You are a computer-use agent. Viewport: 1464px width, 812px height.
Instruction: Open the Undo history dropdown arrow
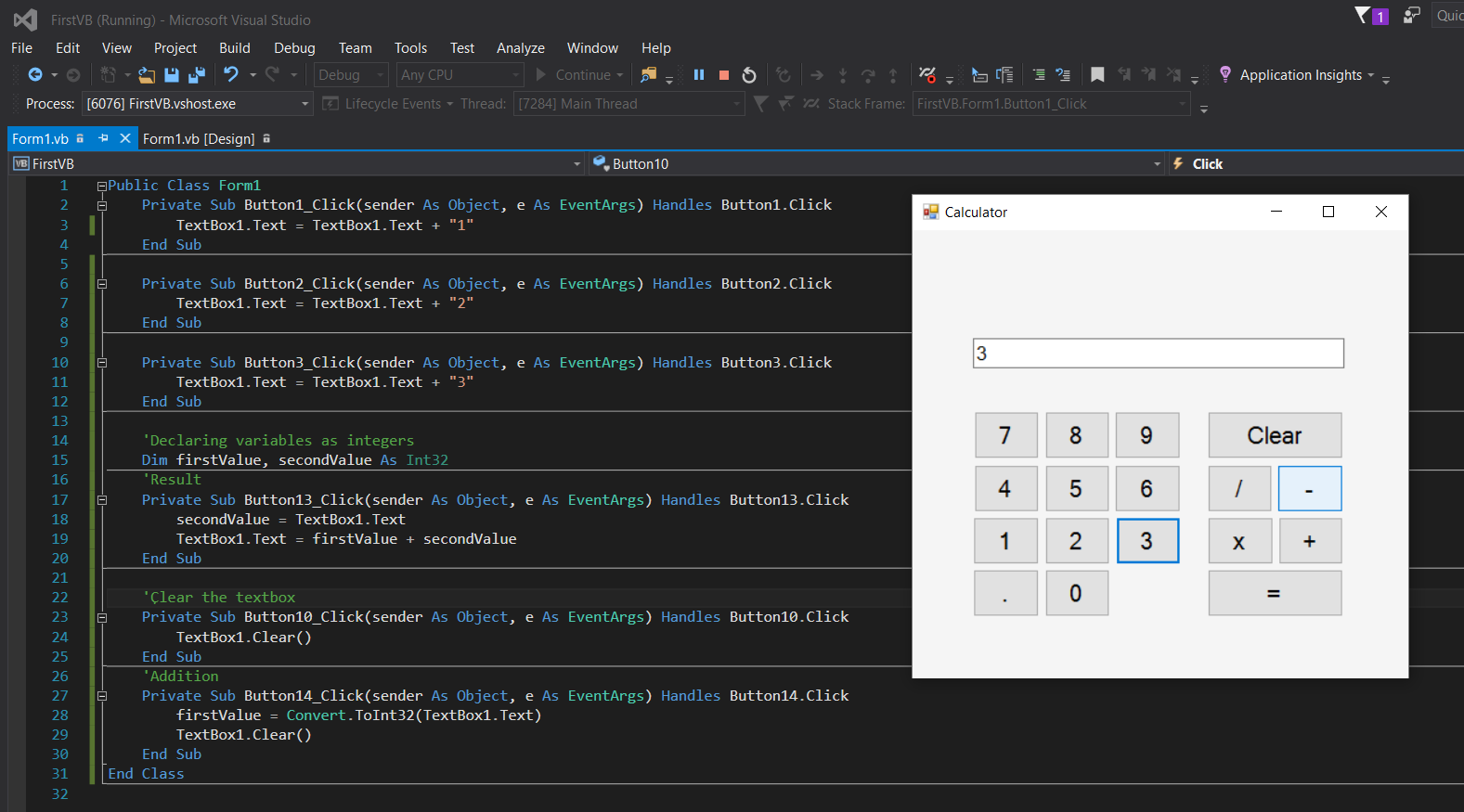(x=253, y=75)
